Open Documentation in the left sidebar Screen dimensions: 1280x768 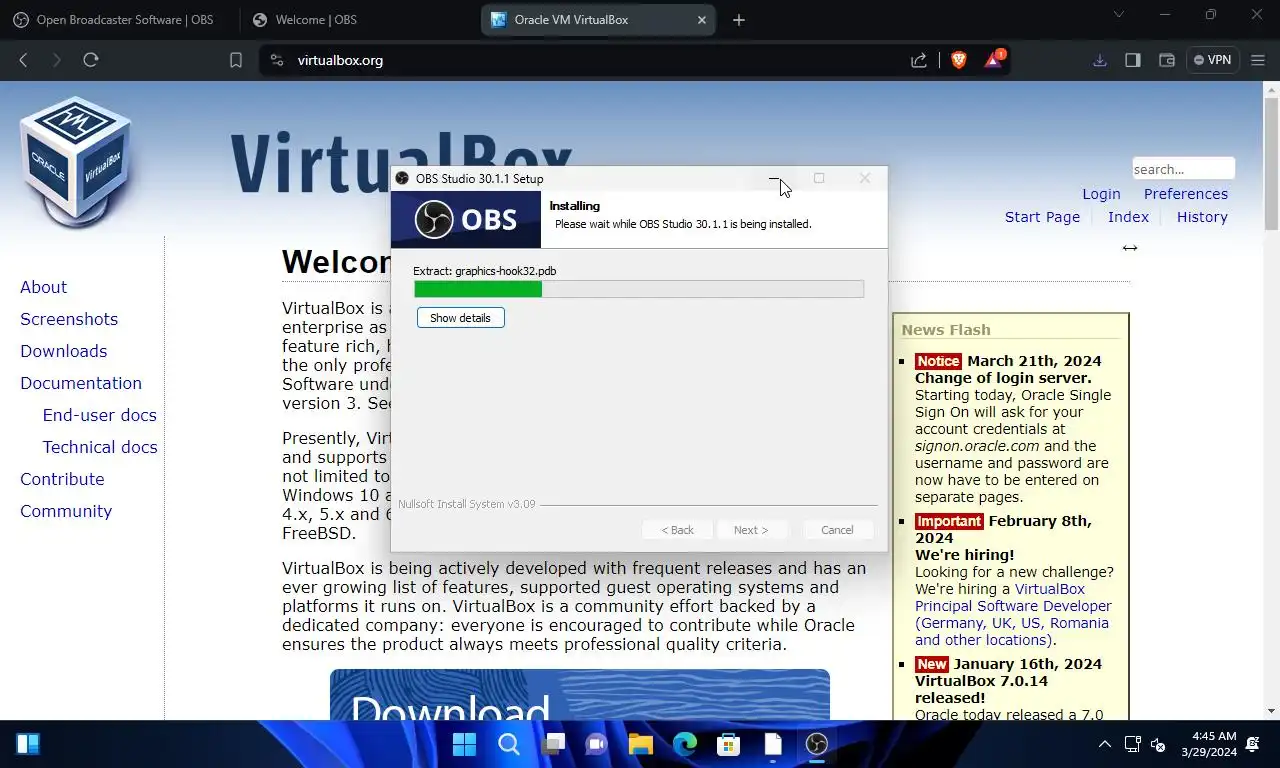(81, 383)
